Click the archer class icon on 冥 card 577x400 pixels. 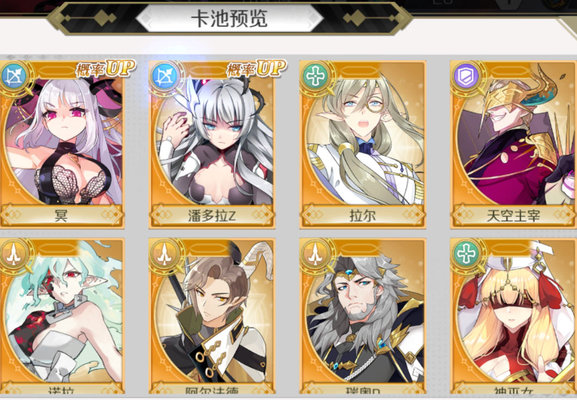click(x=14, y=77)
